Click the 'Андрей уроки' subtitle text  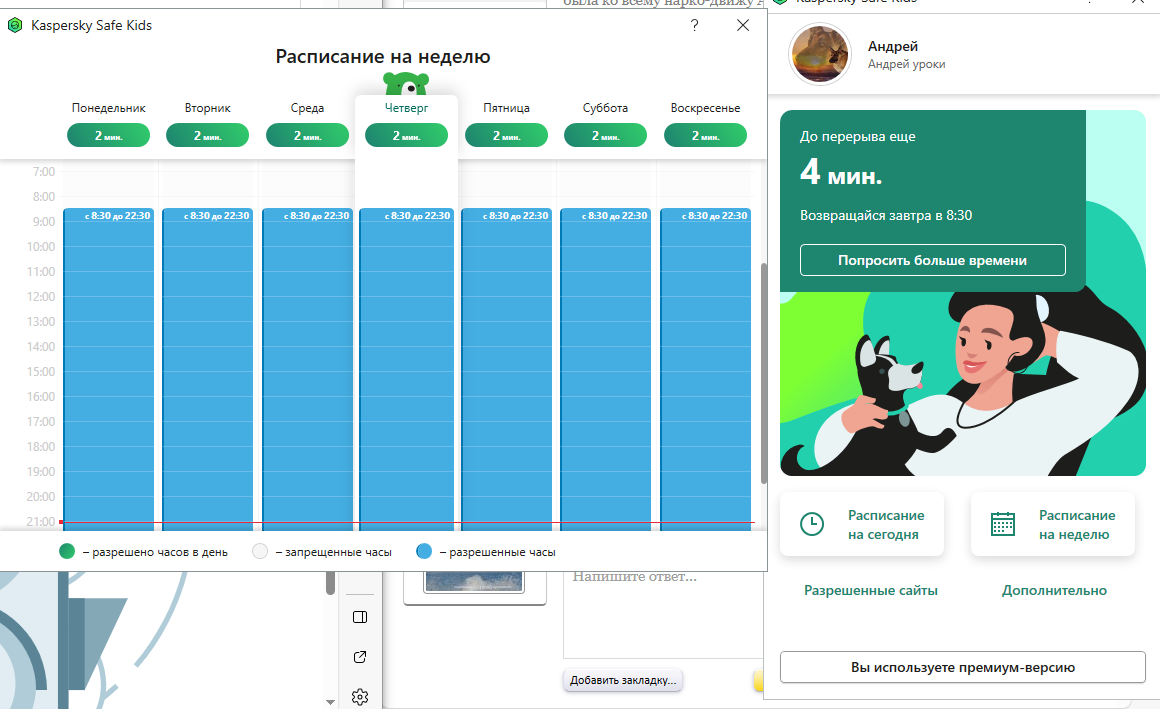tap(906, 64)
